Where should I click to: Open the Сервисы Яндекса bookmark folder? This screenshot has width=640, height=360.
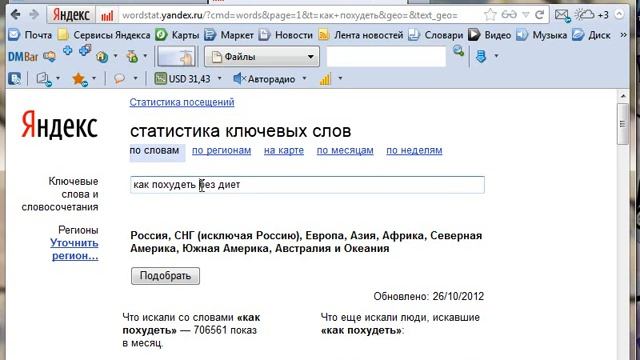[104, 35]
